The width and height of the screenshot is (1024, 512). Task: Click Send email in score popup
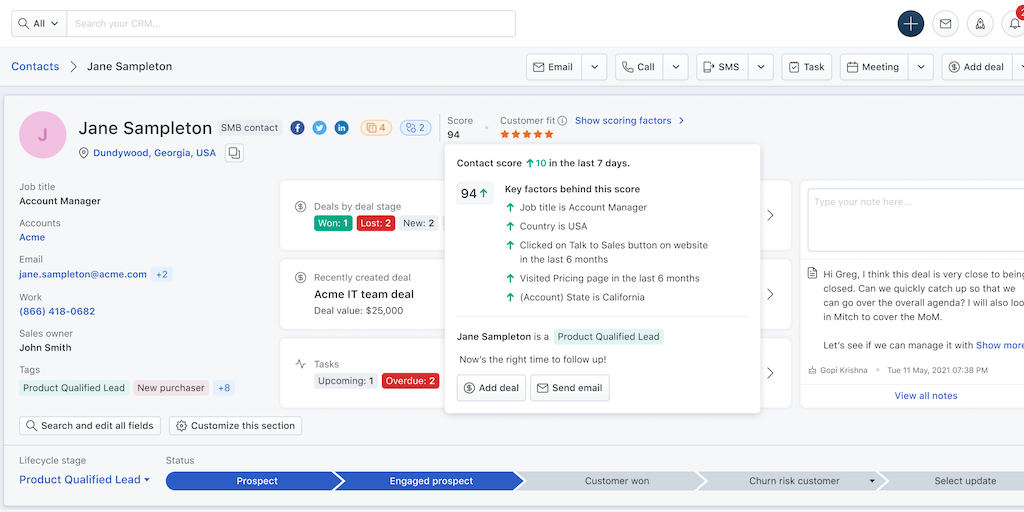pos(569,388)
